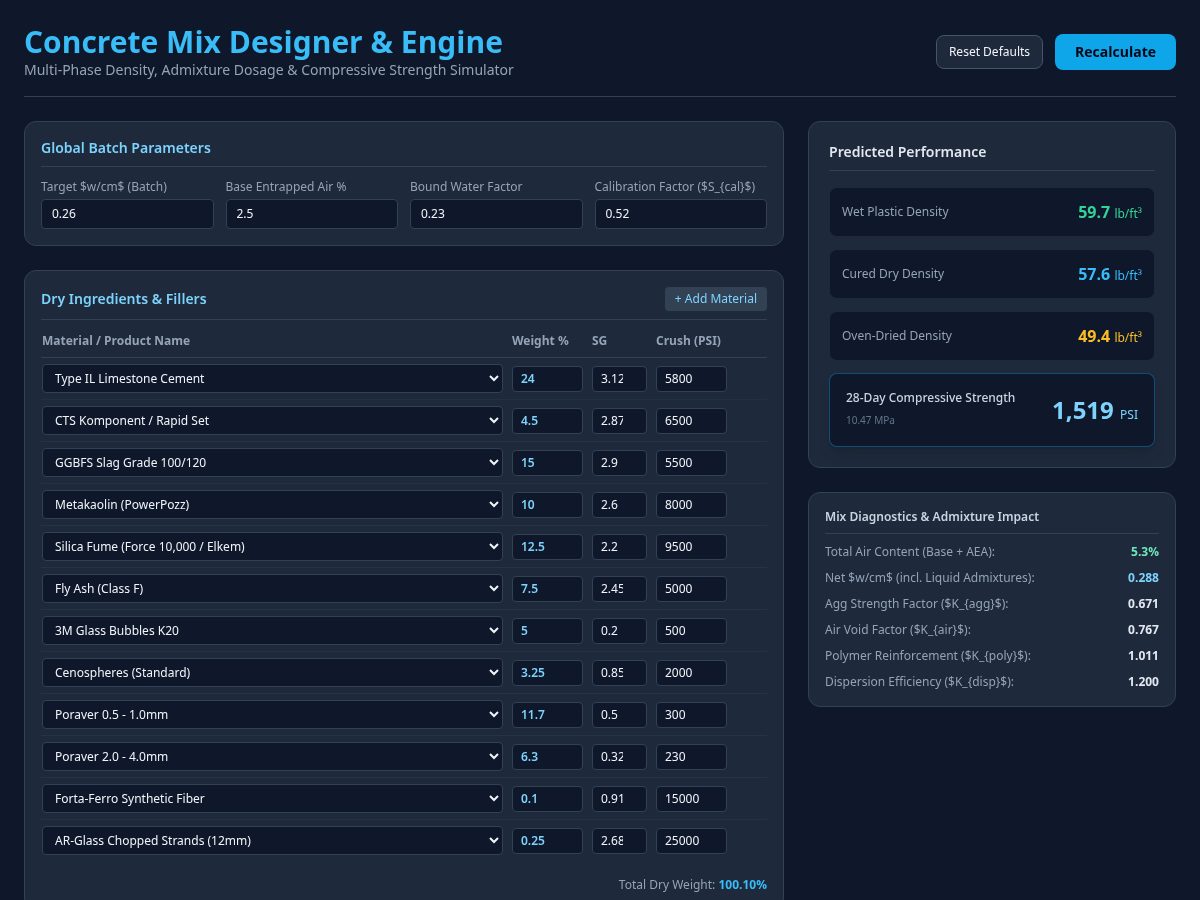Edit Poraver 0.5 - 1.0mm SG field
Screen dimensions: 1200x900
[x=619, y=715]
